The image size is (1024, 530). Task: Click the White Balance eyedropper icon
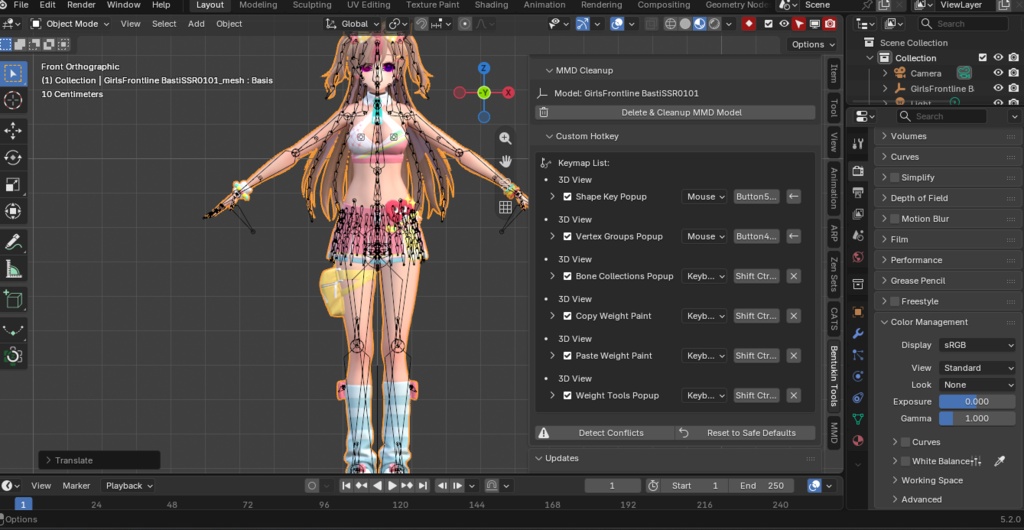point(999,461)
